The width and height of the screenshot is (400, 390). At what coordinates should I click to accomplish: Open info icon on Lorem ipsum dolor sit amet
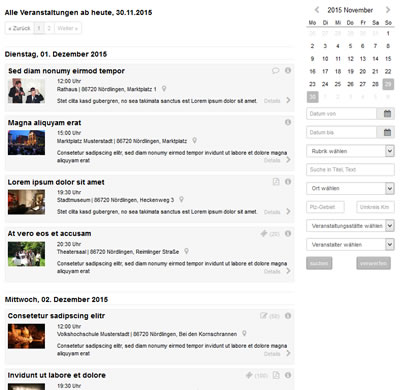click(x=288, y=182)
